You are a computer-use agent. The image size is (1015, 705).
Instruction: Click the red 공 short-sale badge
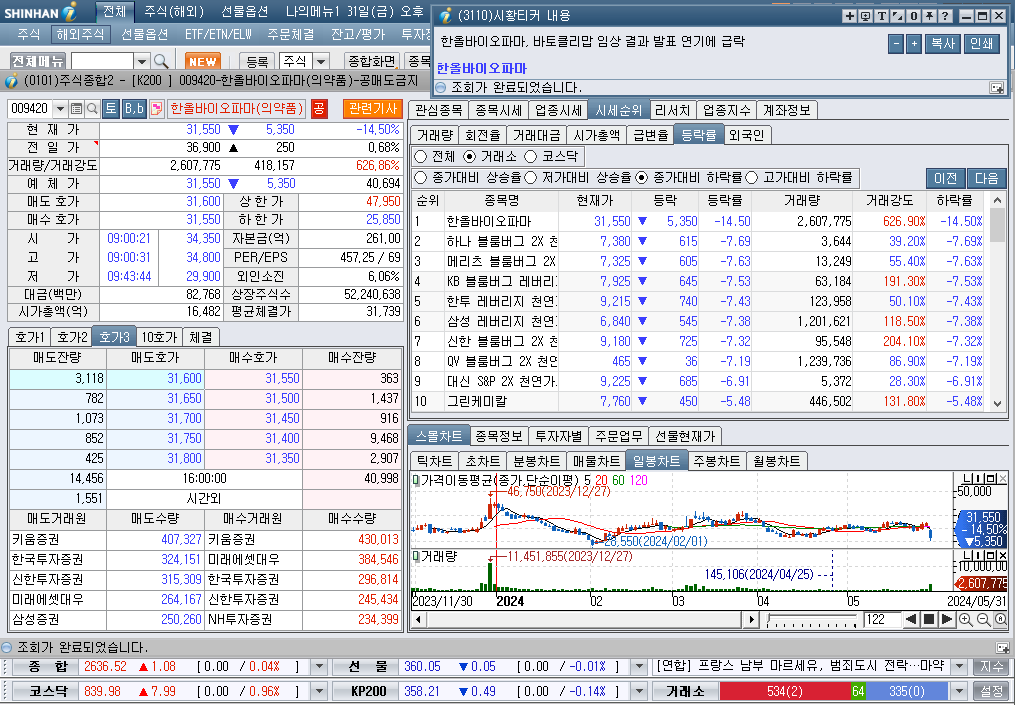pyautogui.click(x=318, y=109)
